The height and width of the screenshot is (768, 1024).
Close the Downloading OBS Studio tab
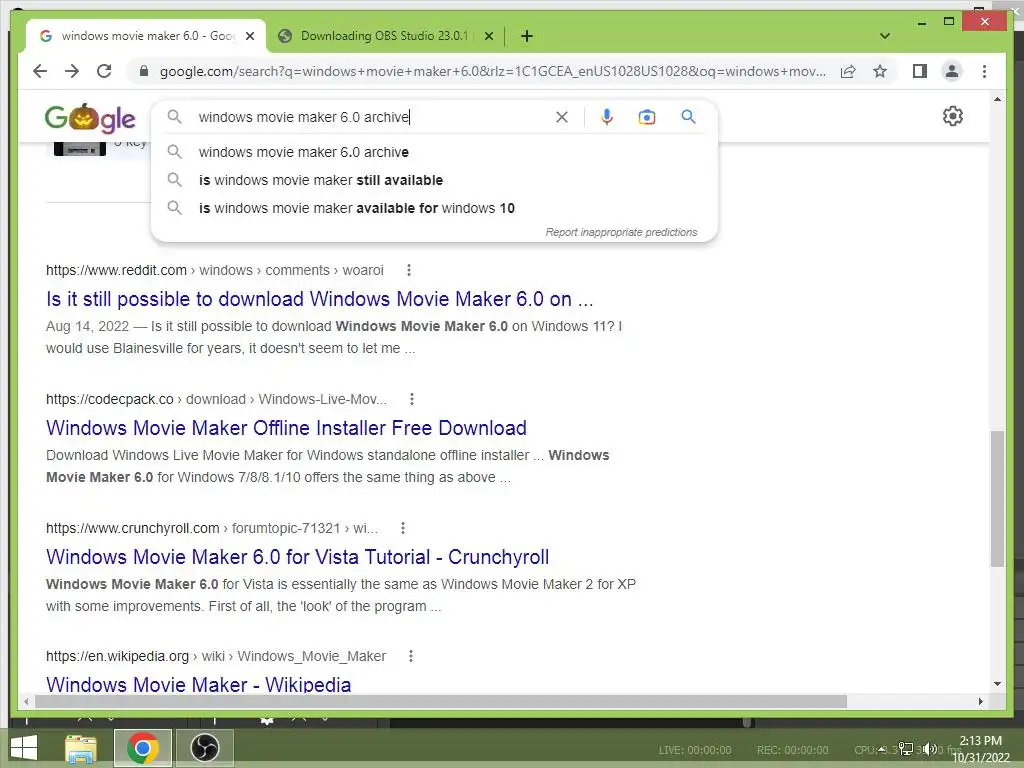[x=488, y=36]
